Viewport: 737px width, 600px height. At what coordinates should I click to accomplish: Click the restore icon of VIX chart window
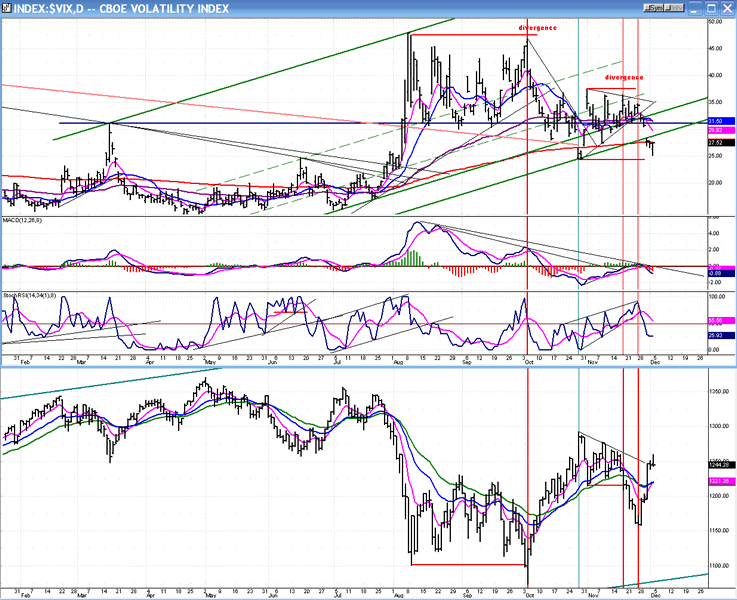pos(709,8)
